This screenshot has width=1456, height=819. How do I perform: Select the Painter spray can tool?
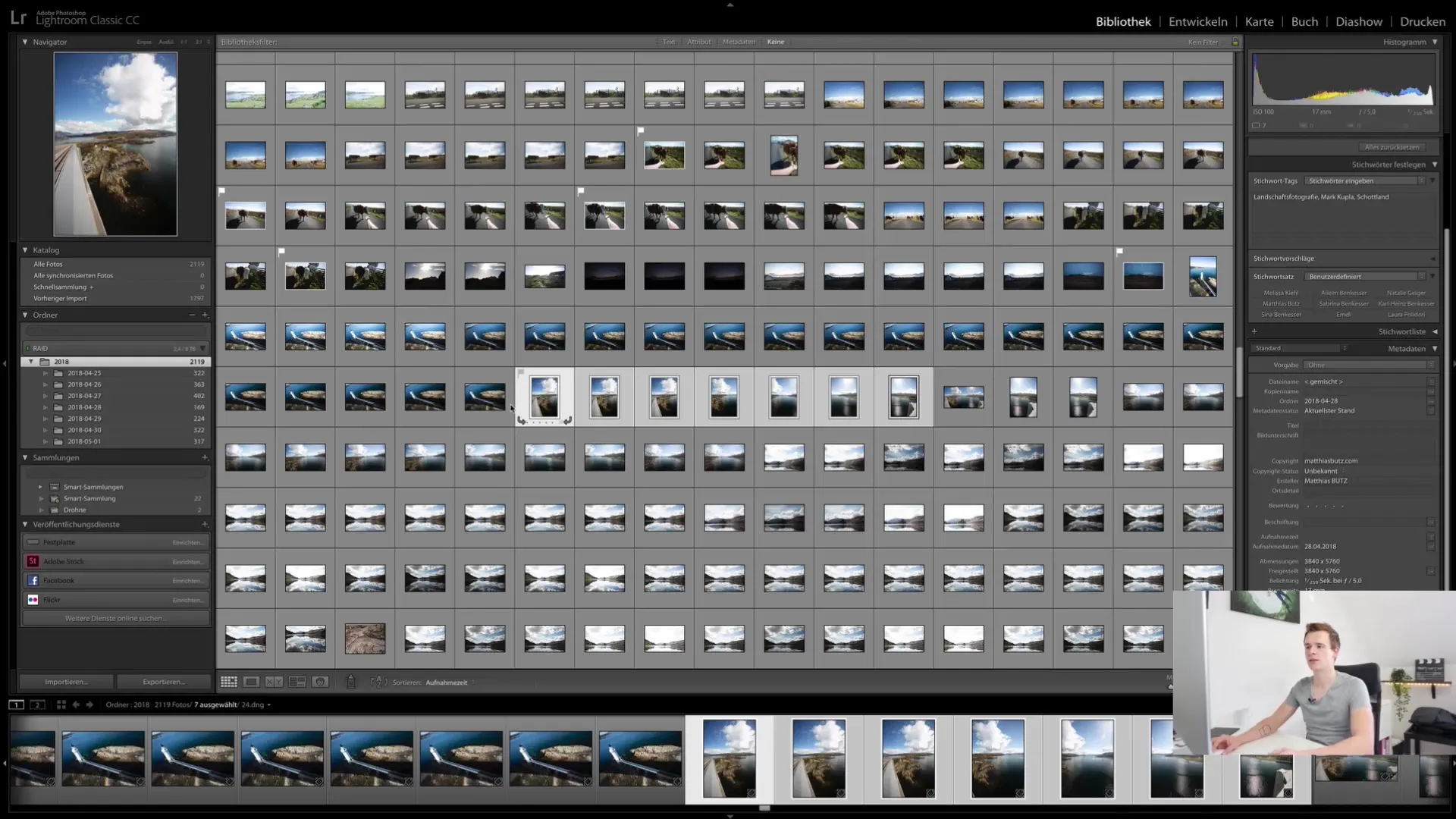point(351,682)
